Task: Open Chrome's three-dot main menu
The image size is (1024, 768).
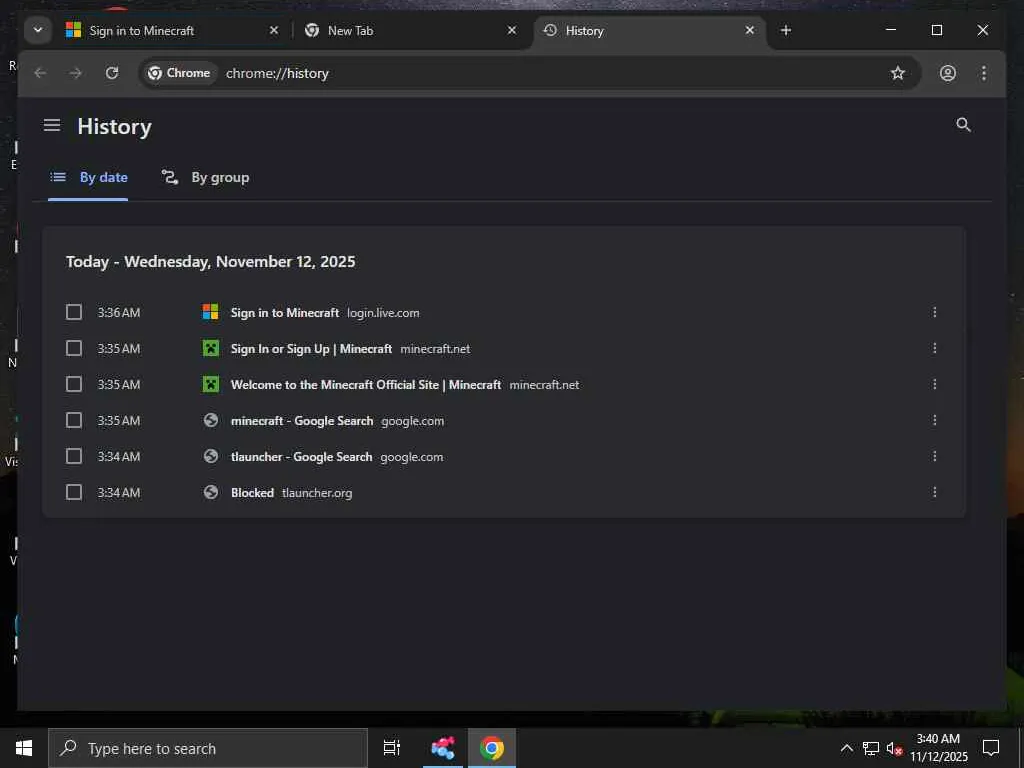Action: click(x=984, y=73)
